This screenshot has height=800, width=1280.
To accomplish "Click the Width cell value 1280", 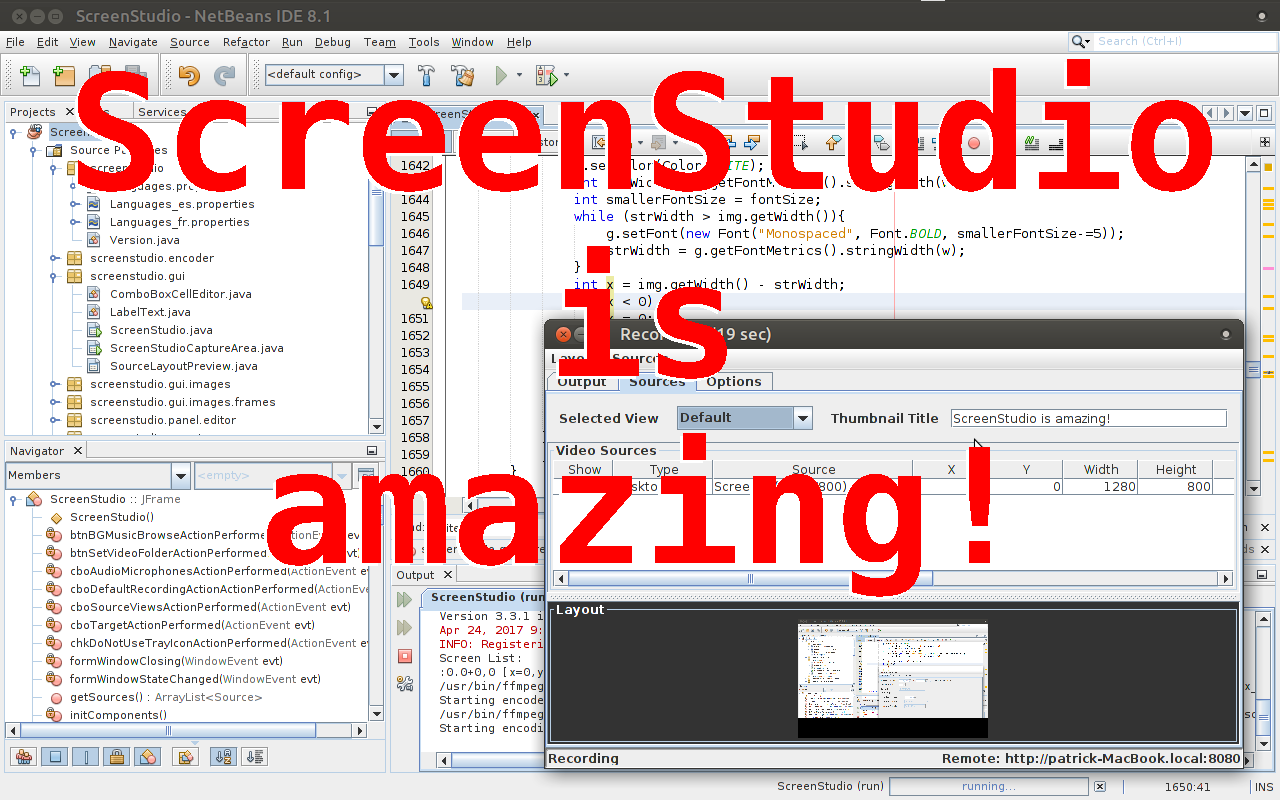I will 1100,487.
